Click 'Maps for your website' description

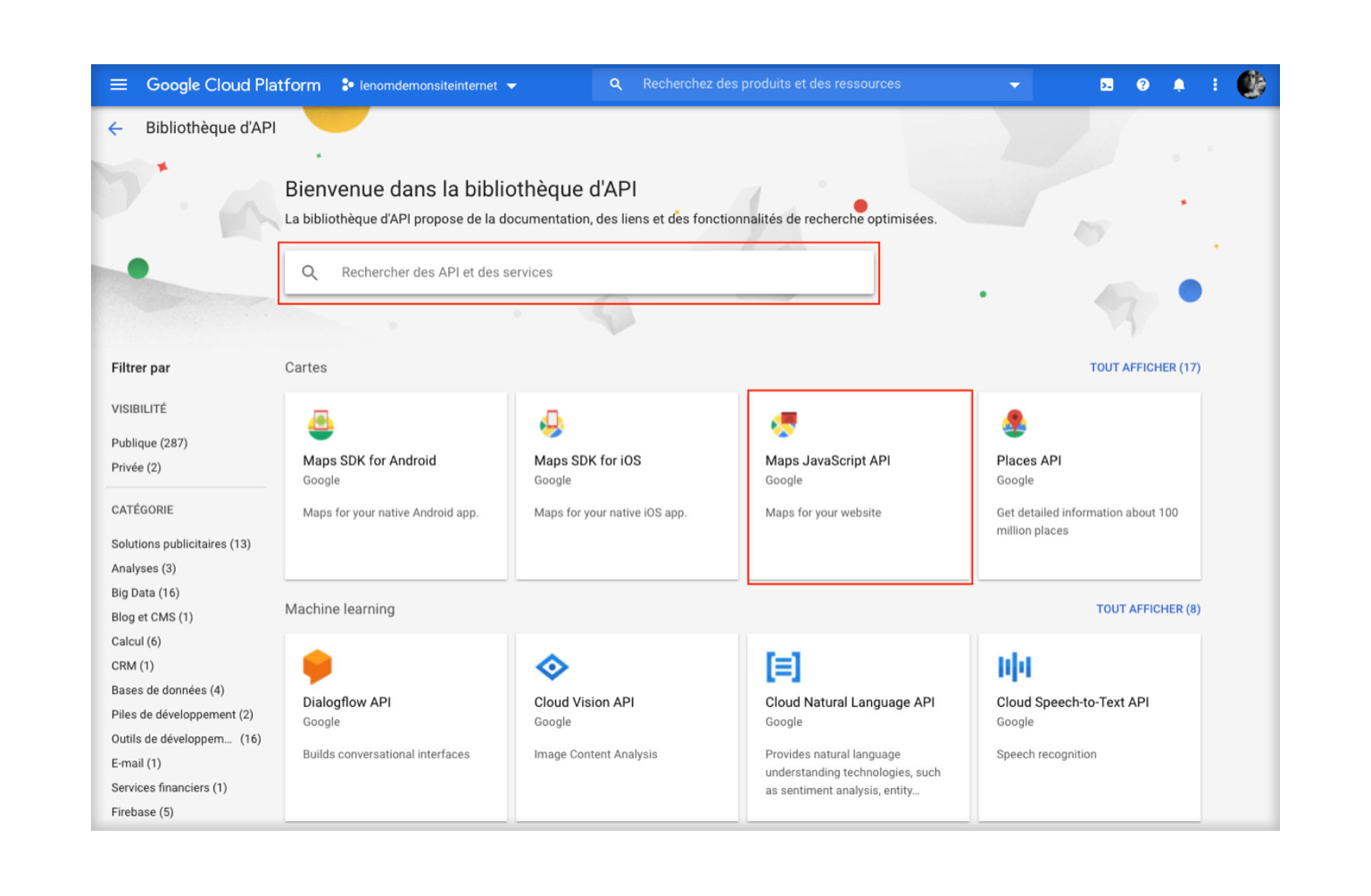(823, 513)
